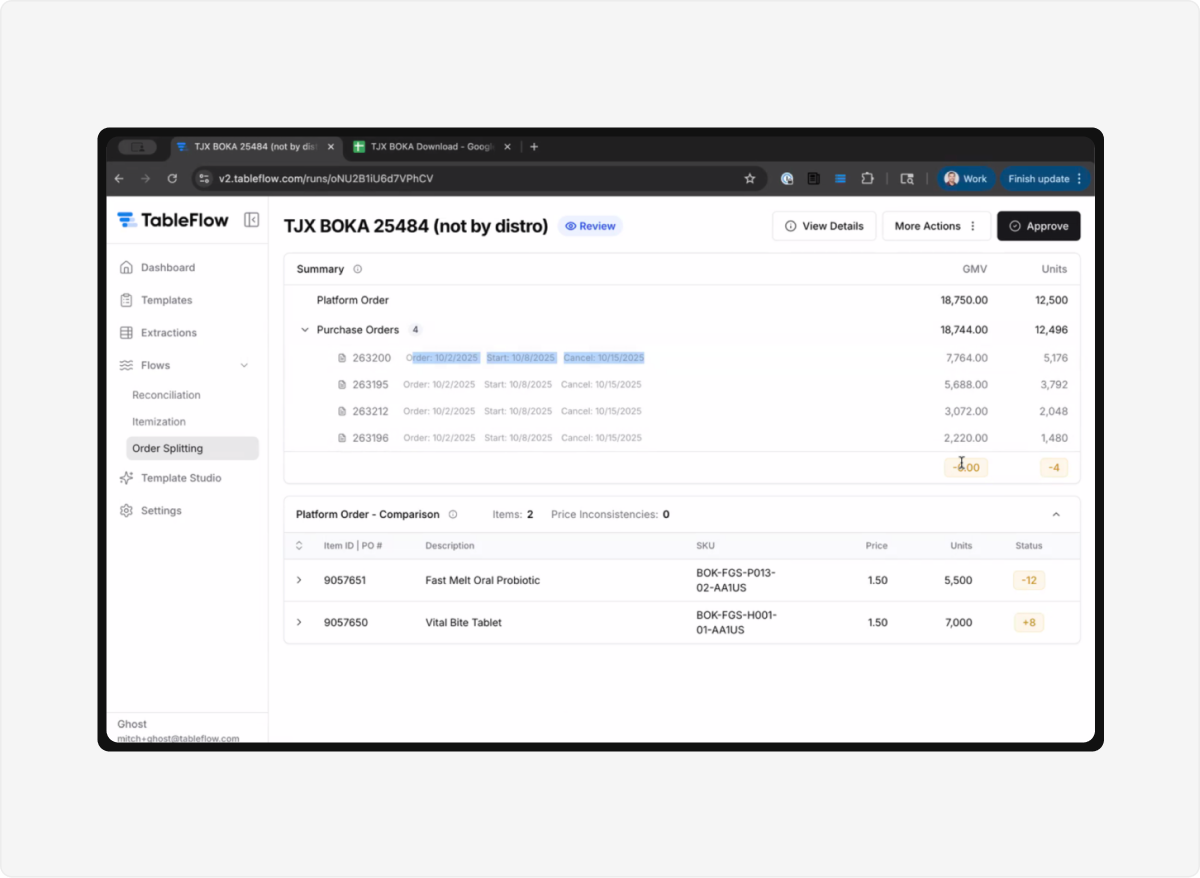Screen dimensions: 1200x878
Task: Open purchase order 263212 document icon
Action: point(341,411)
